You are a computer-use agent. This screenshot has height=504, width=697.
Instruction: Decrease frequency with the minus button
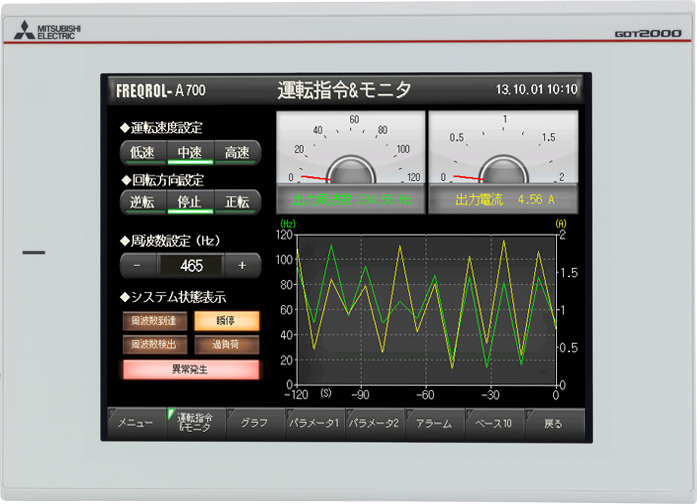point(137,266)
